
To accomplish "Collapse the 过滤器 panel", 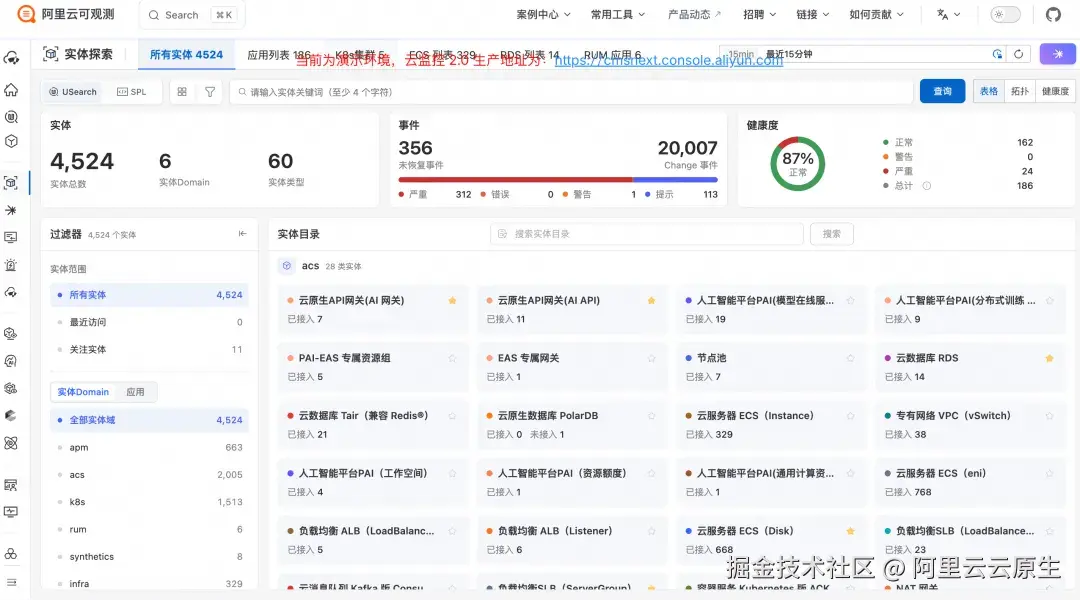I will coord(242,234).
